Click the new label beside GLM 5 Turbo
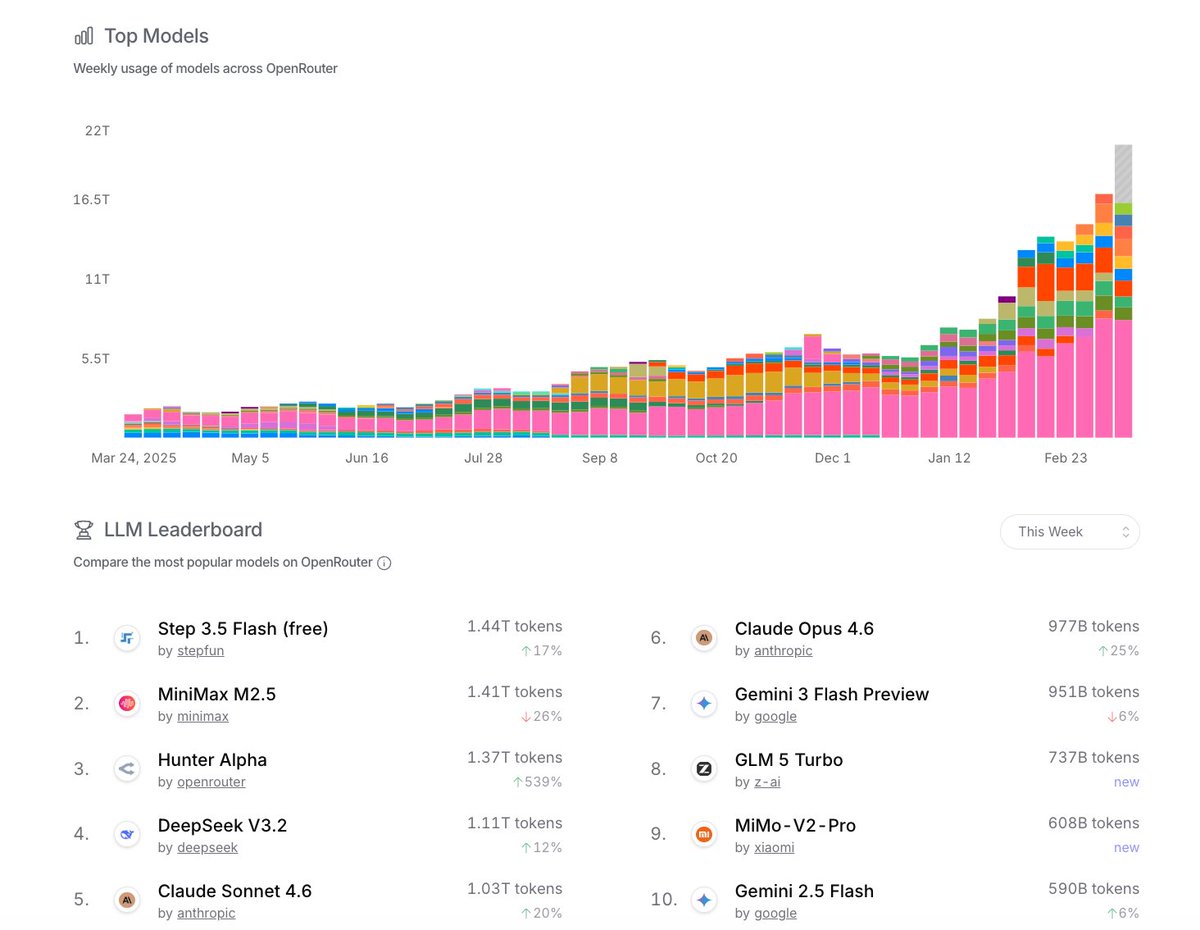This screenshot has height=930, width=1200. (1126, 782)
